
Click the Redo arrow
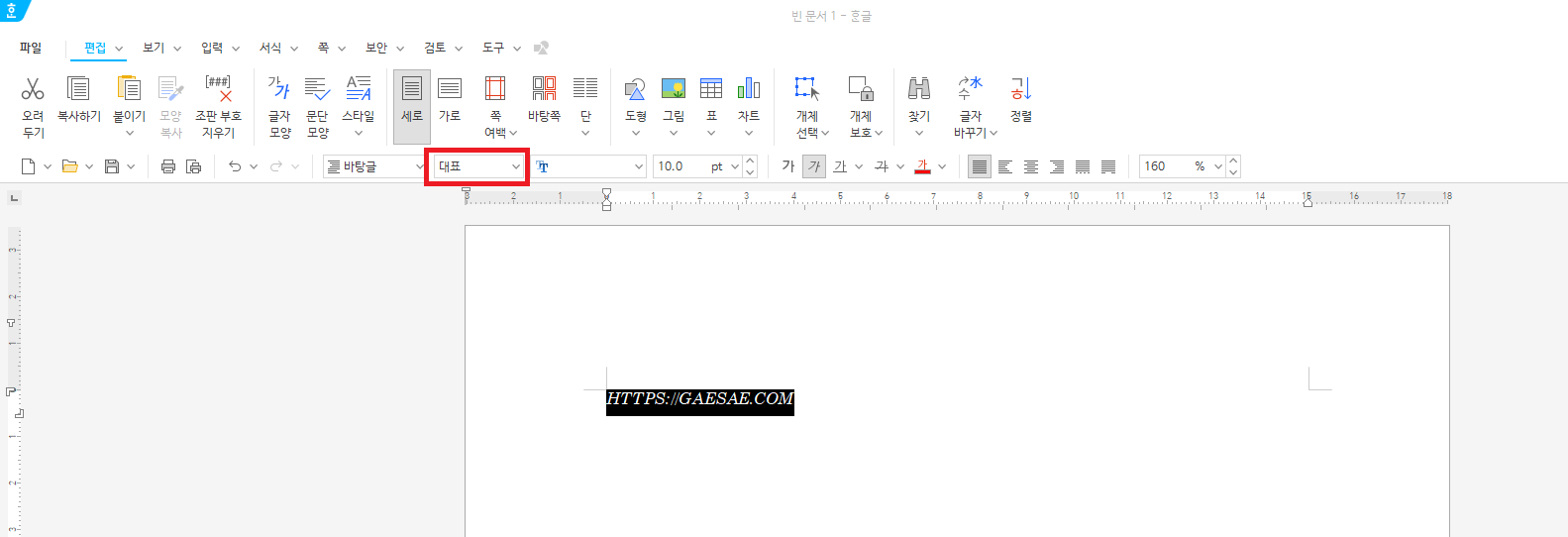pos(276,166)
